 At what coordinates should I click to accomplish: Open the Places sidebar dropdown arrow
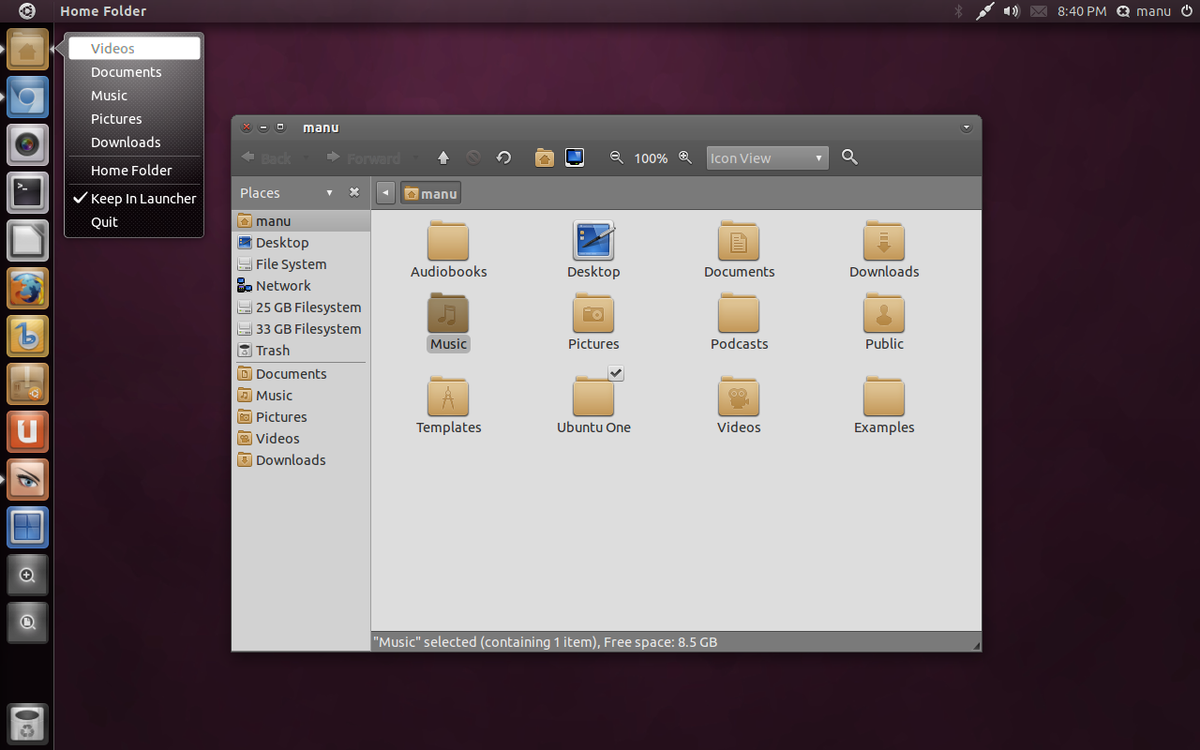click(x=328, y=192)
